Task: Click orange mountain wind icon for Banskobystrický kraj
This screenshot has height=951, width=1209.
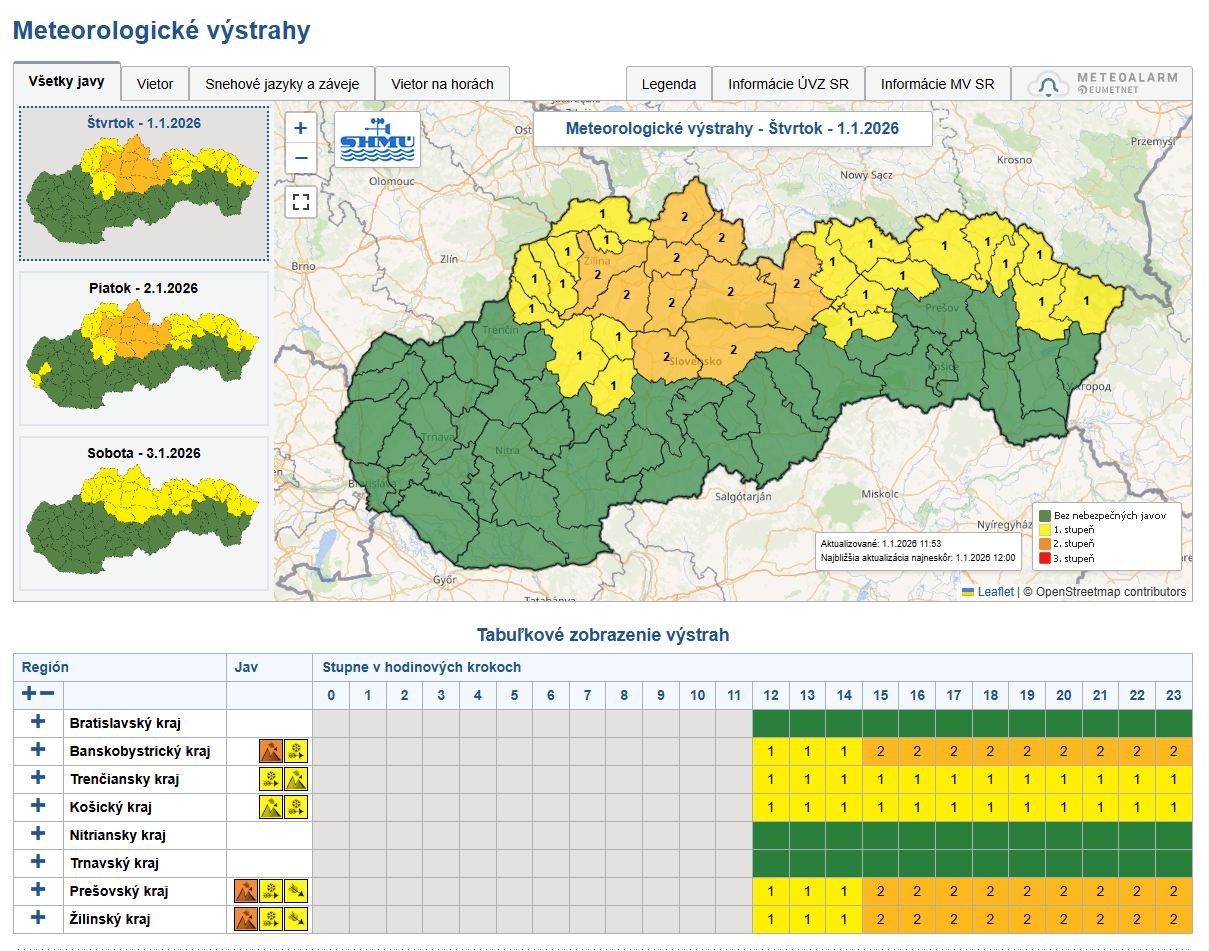Action: [271, 751]
